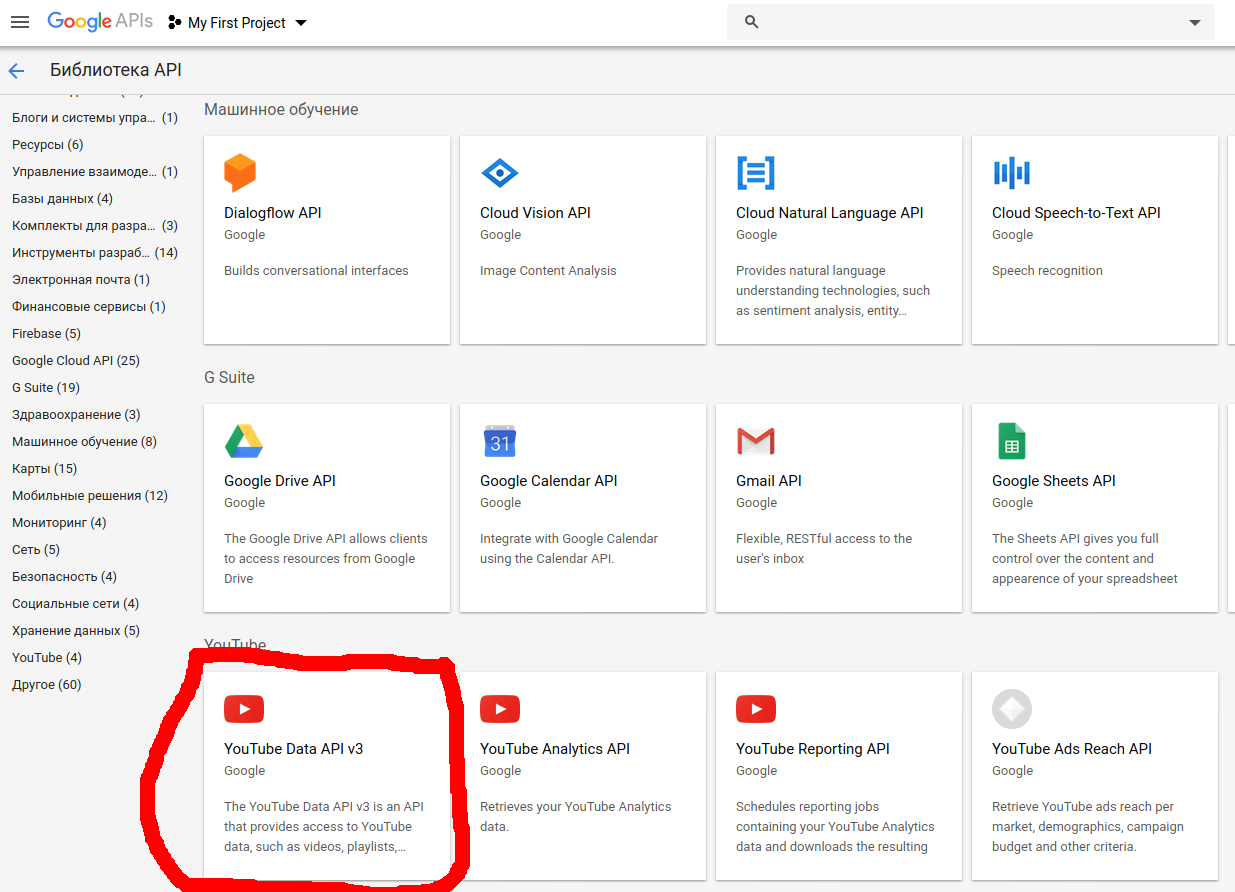Click the Google Sheets green icon

(1011, 441)
